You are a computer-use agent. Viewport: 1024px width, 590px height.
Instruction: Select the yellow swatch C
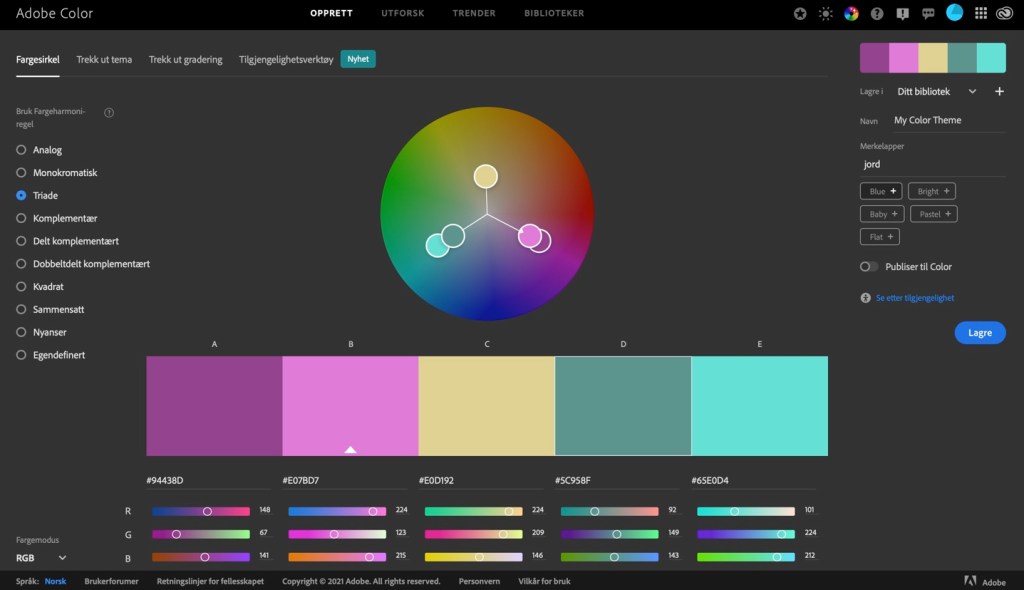[x=486, y=406]
